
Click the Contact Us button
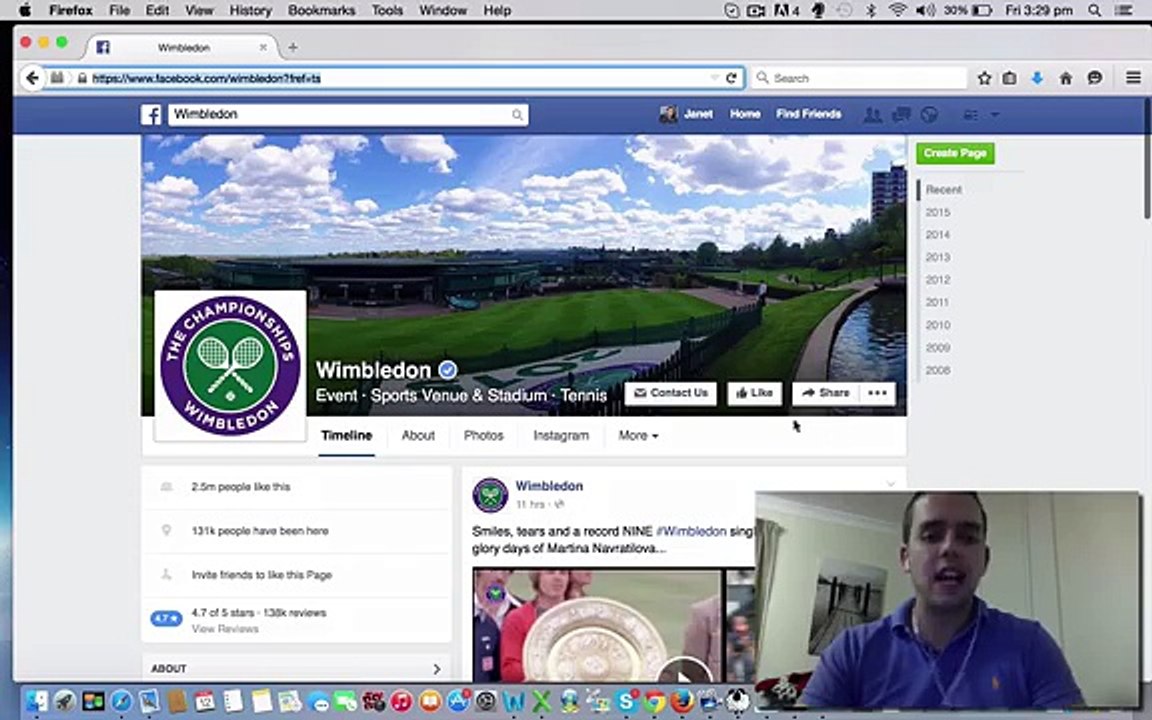pyautogui.click(x=671, y=393)
